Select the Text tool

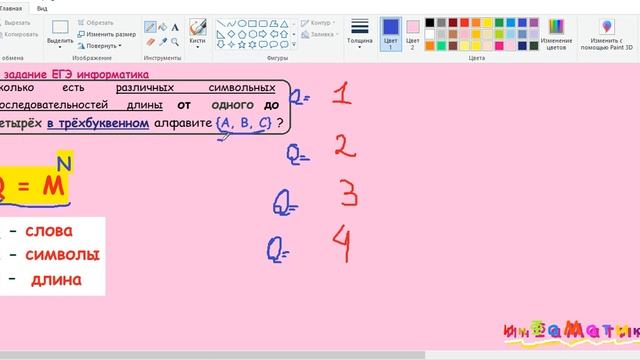pos(175,27)
